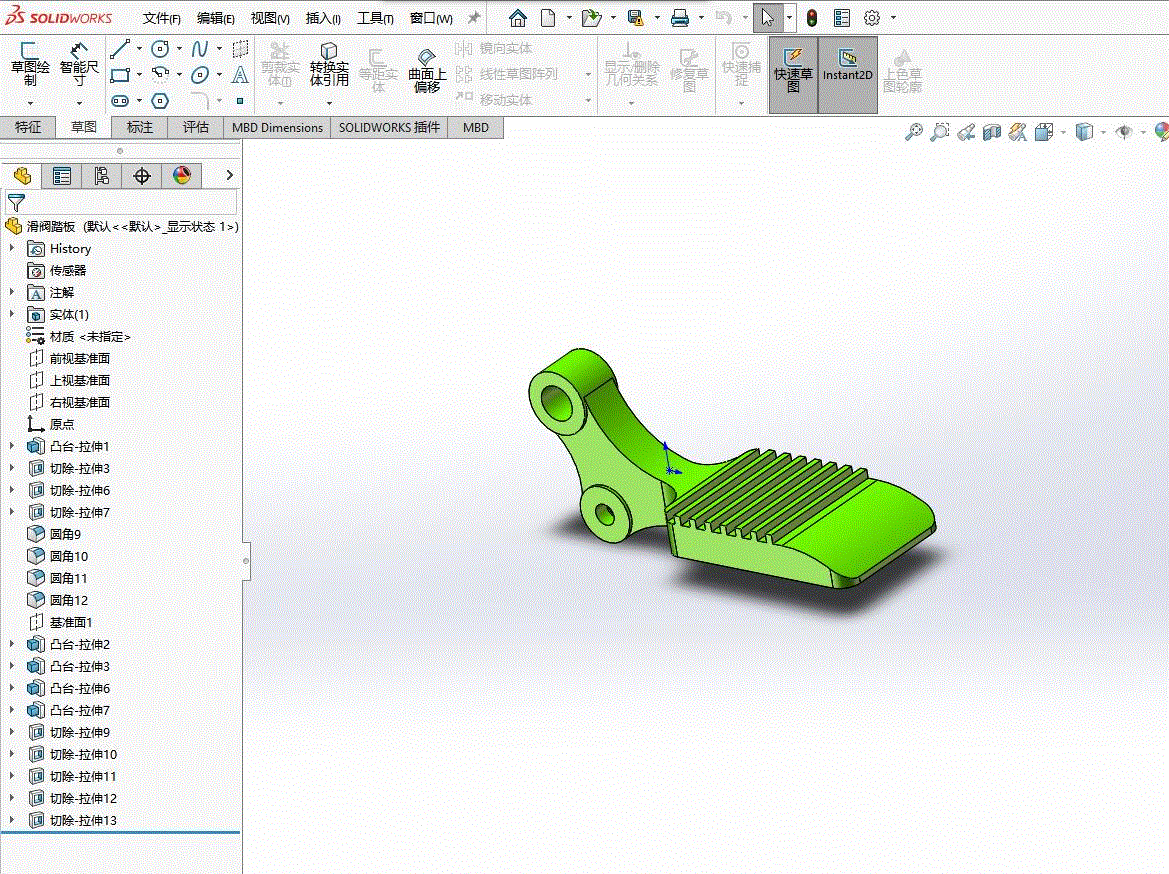The height and width of the screenshot is (874, 1169).
Task: Select the Ellipse sketch tool
Action: click(199, 75)
